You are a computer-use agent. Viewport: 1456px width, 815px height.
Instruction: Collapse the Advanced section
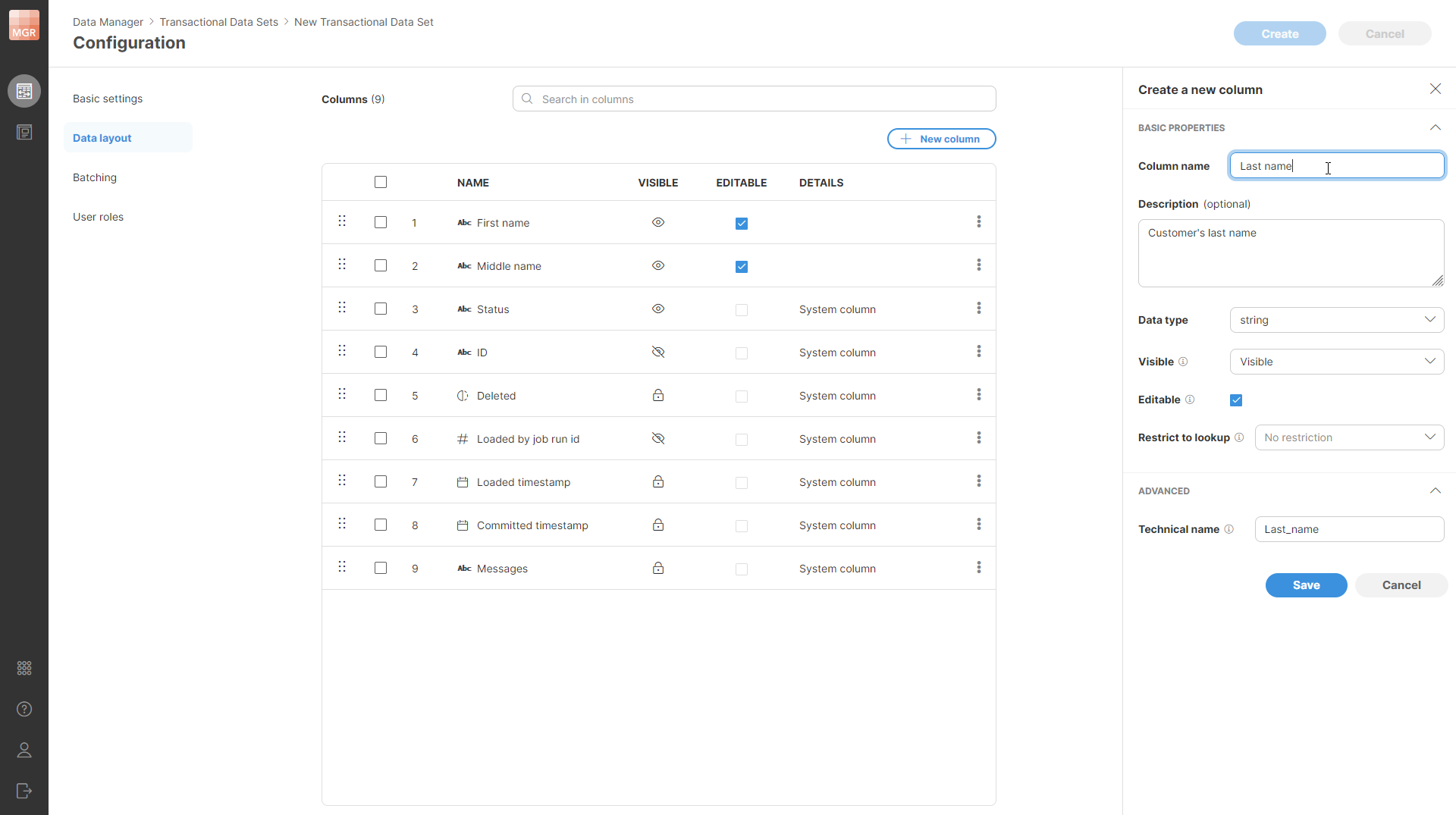tap(1435, 491)
